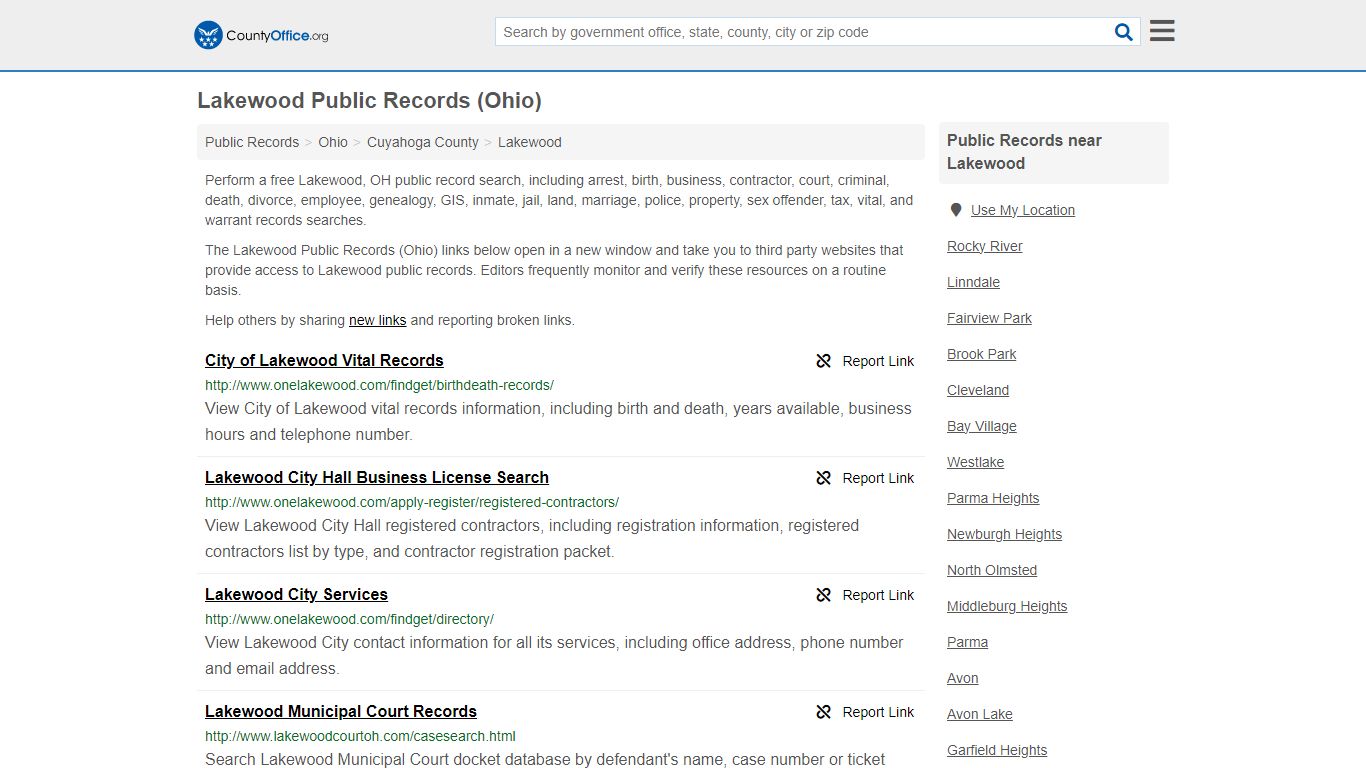Go to Cuyahoga County breadcrumb

pos(423,142)
